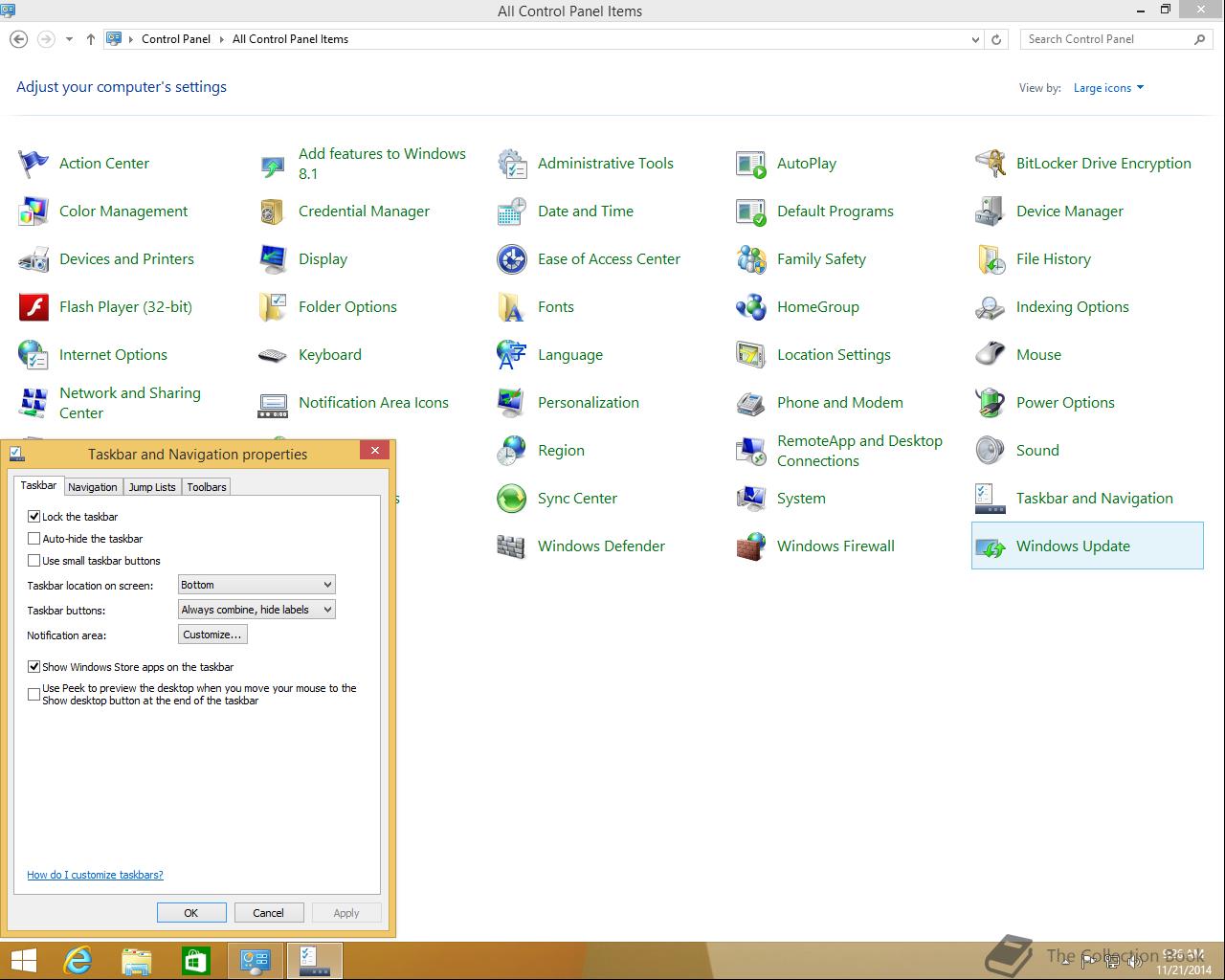Switch to Toolbars tab
This screenshot has width=1225, height=980.
coord(207,487)
